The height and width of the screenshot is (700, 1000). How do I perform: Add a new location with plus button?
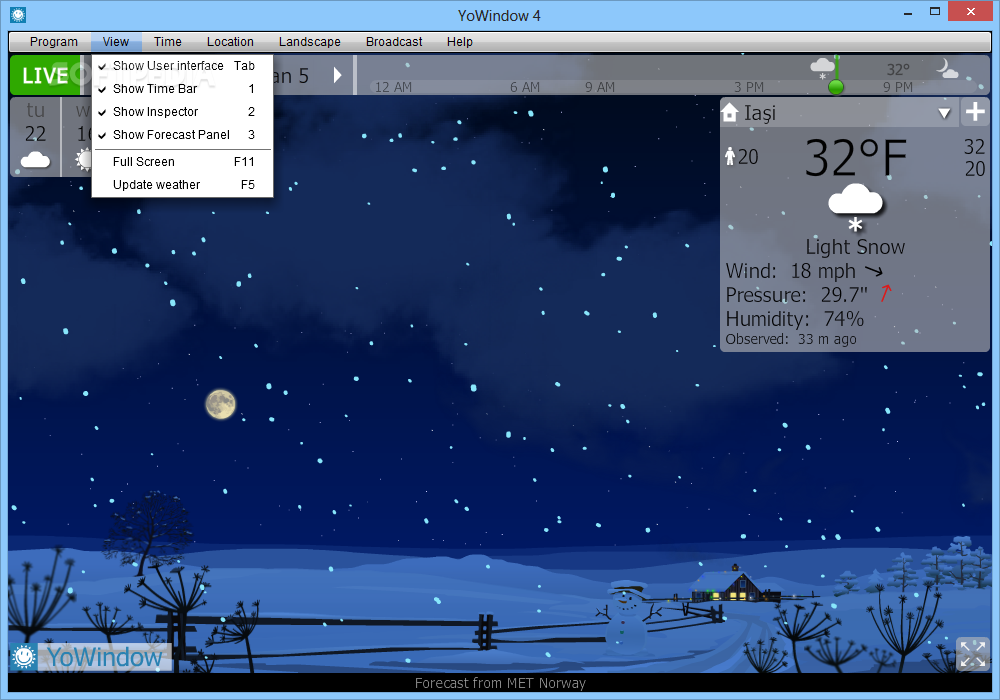pos(975,112)
